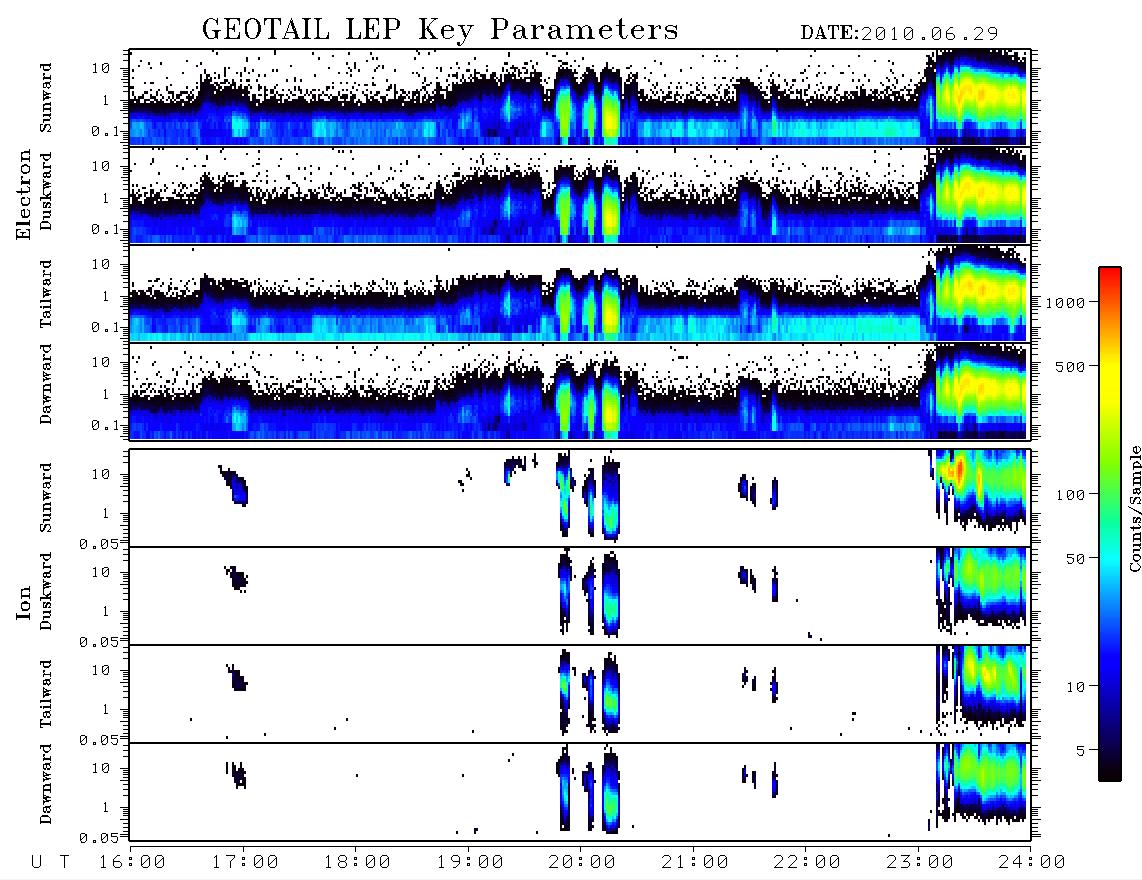Click the 50 value on the color bar
1142x880 pixels.
coord(1075,559)
